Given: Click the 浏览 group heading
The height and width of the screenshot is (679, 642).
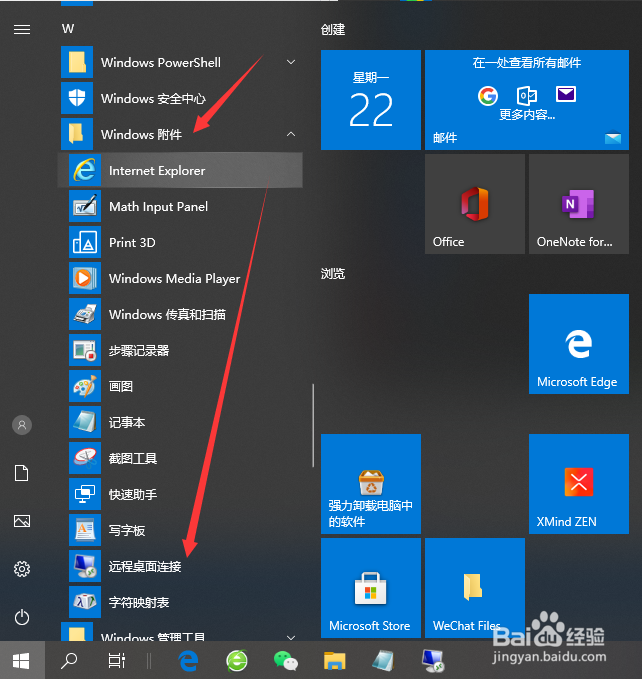Looking at the screenshot, I should (333, 274).
